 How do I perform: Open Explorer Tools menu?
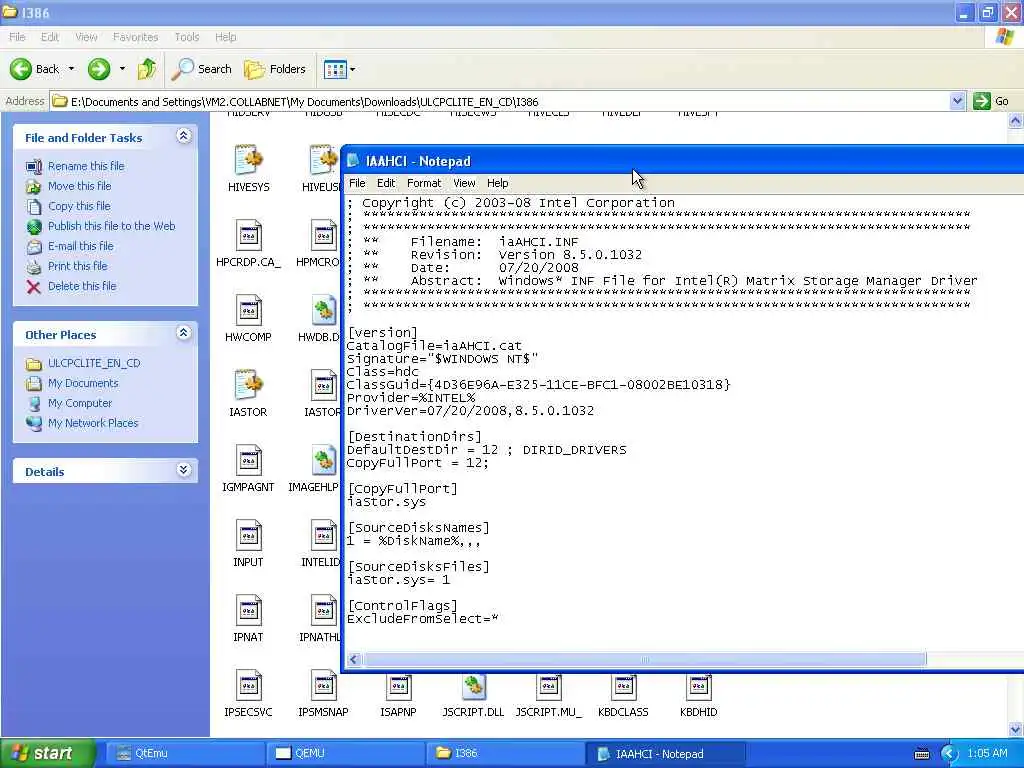187,37
